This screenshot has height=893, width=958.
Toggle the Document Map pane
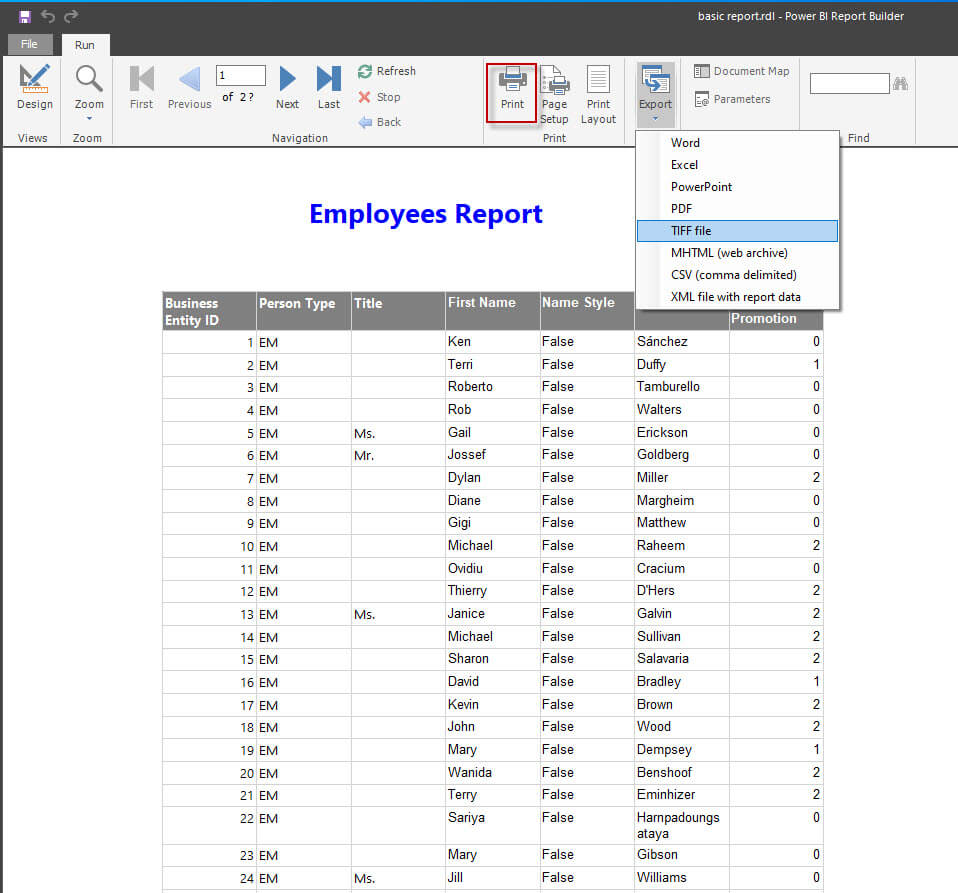[741, 71]
